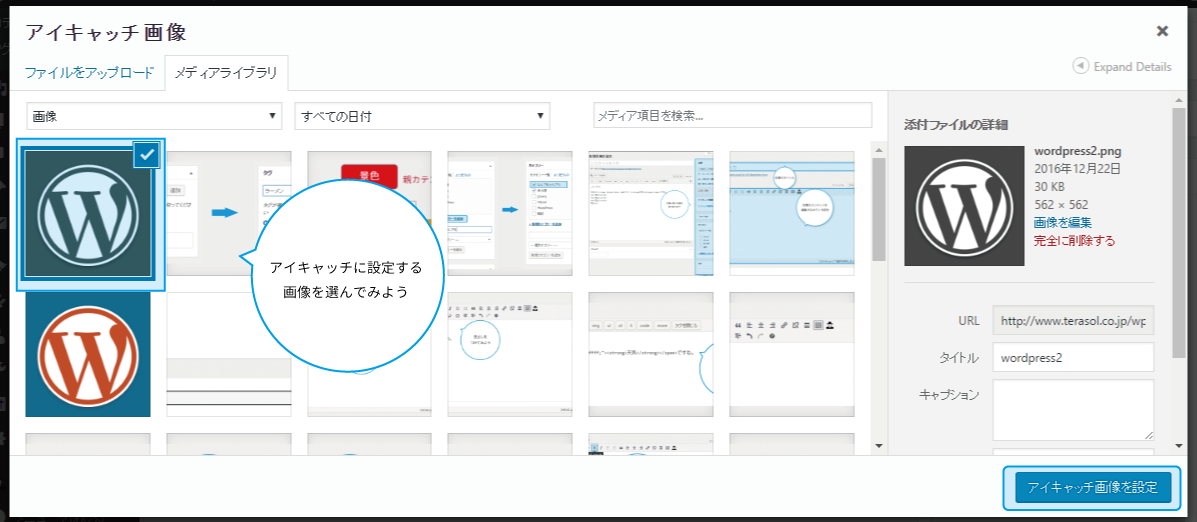
Task: Select the 2016年12月22日 date text
Action: 1076,169
